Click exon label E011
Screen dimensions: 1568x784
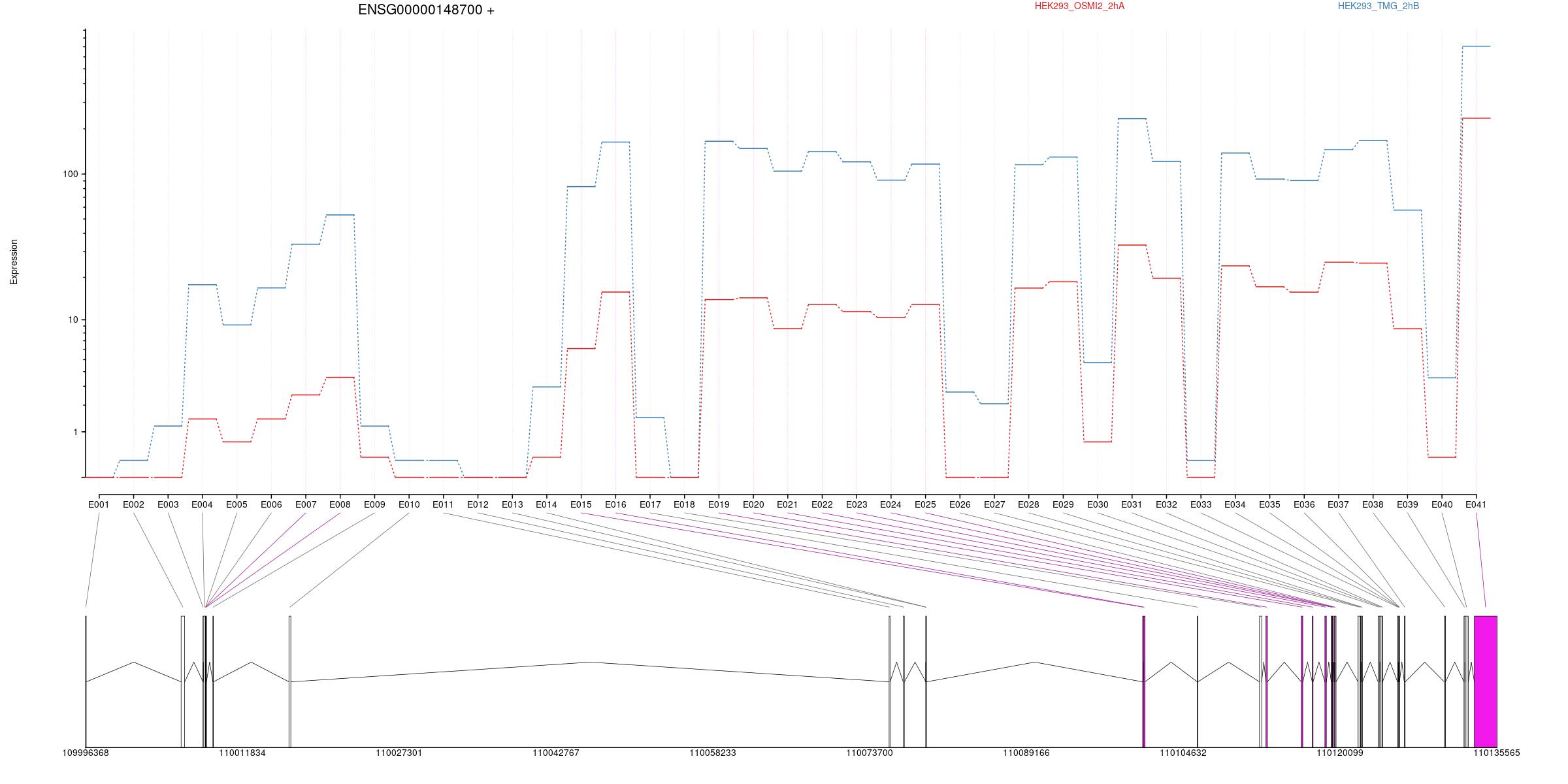pos(443,504)
